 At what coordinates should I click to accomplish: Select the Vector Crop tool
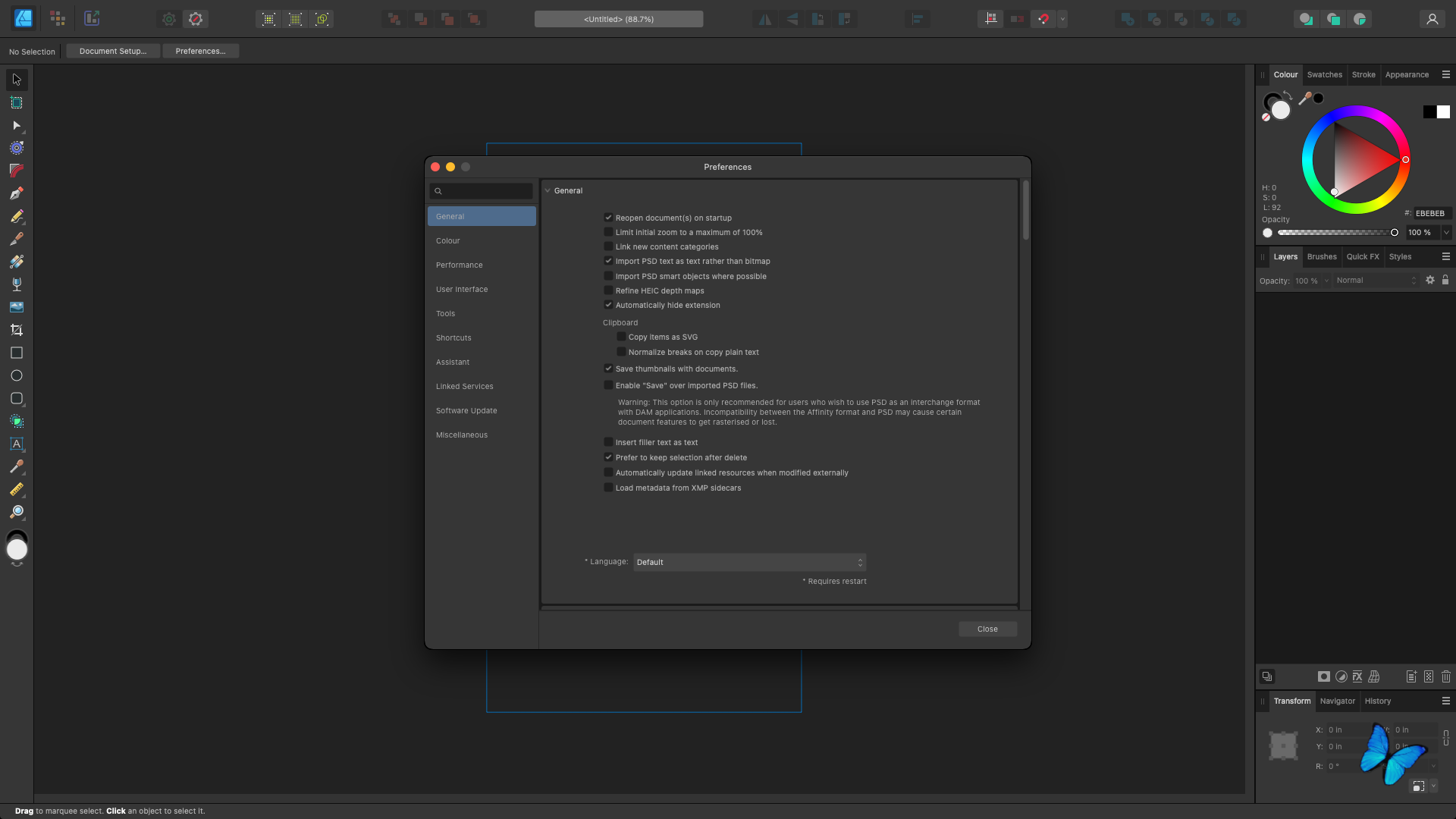click(17, 330)
